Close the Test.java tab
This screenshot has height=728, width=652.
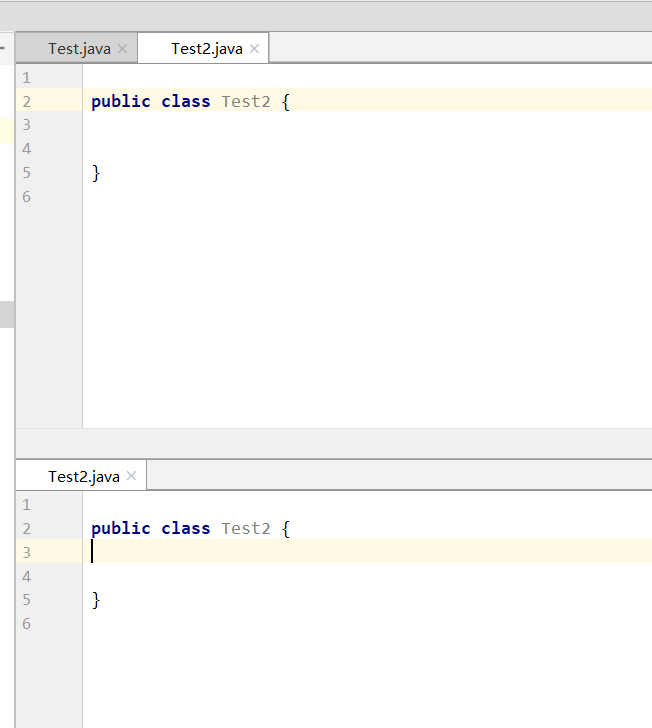click(122, 49)
